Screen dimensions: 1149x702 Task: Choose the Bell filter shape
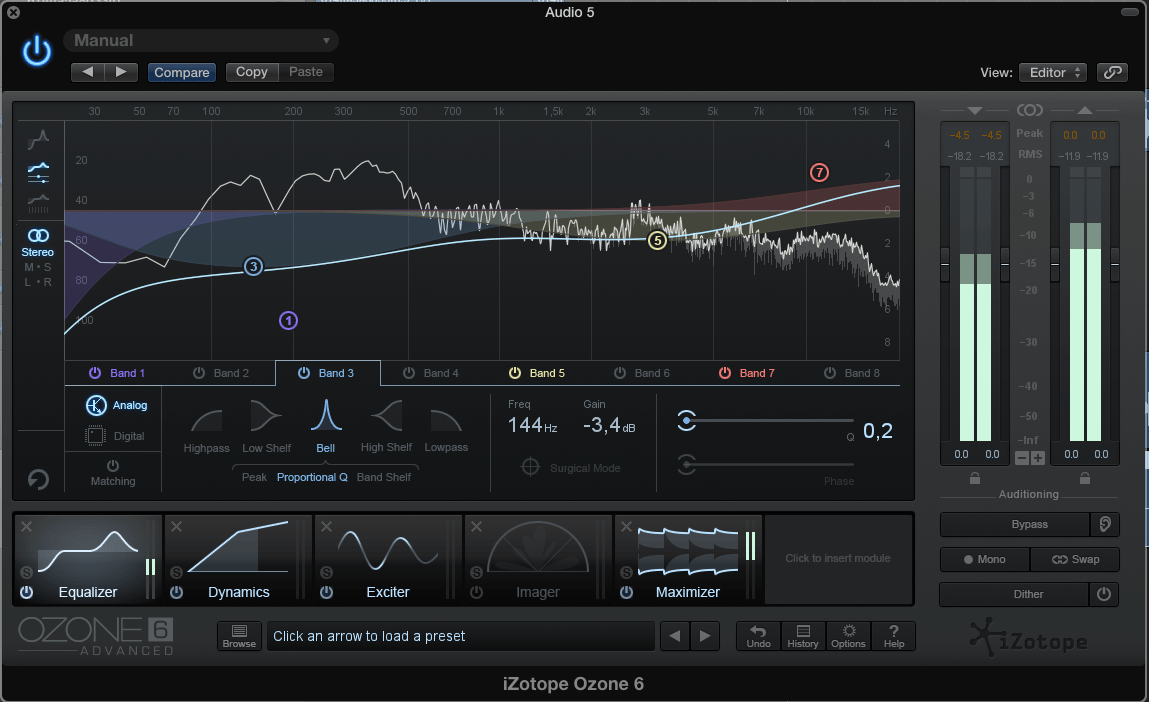326,427
